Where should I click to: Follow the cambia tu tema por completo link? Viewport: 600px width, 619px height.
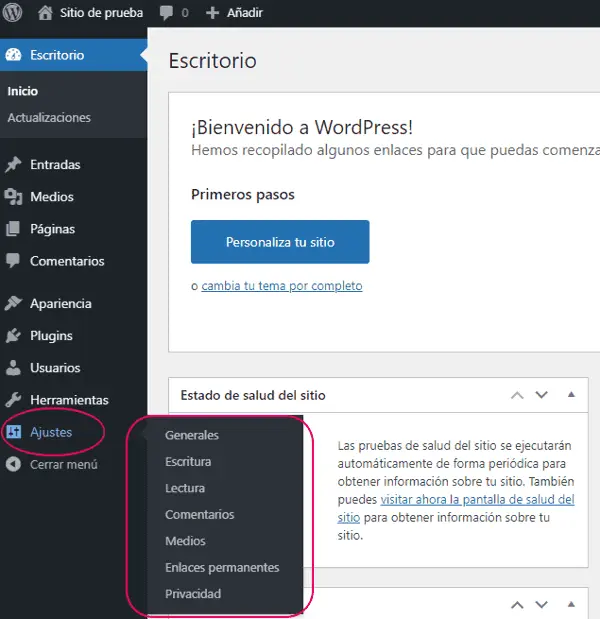[281, 286]
